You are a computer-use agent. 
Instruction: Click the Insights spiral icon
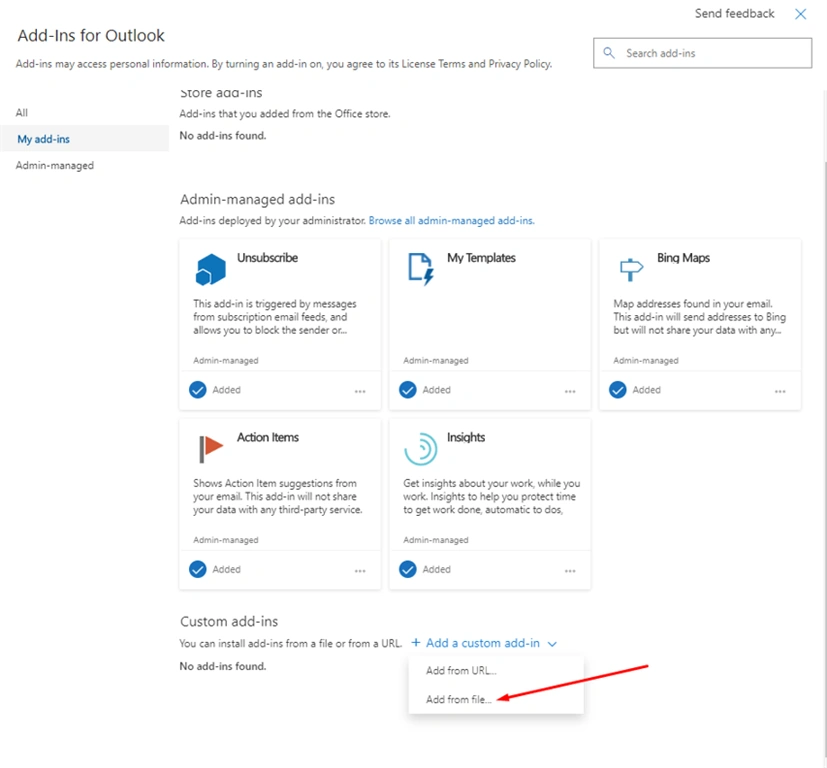tap(421, 449)
